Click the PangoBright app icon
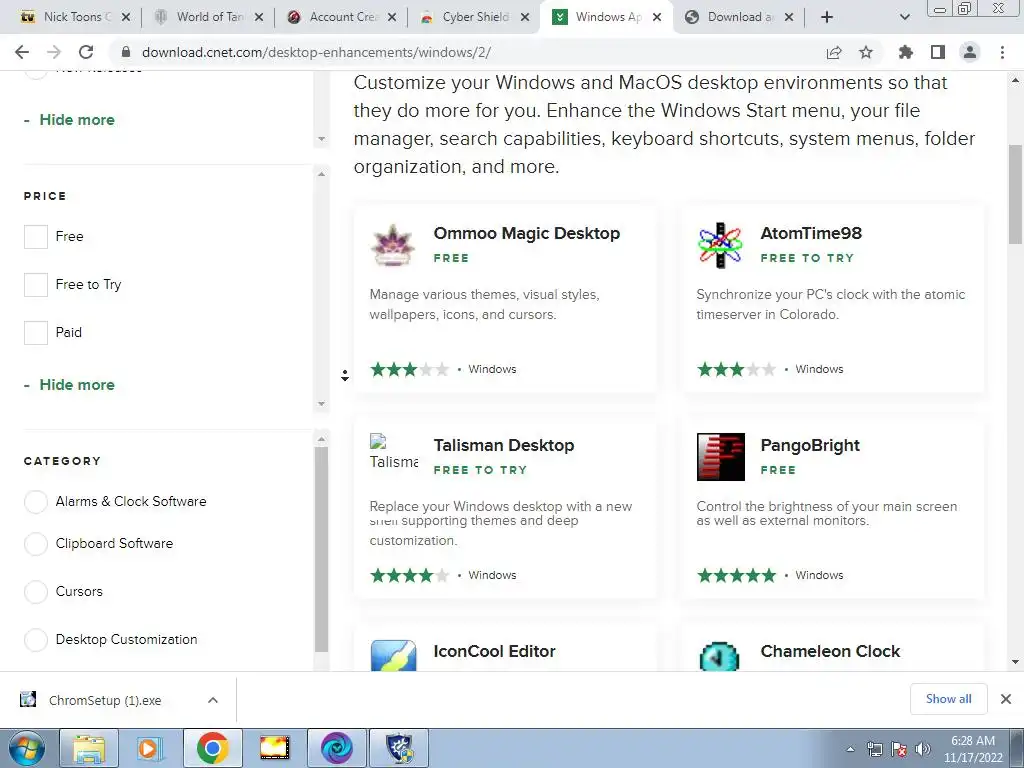Viewport: 1024px width, 768px height. [720, 456]
